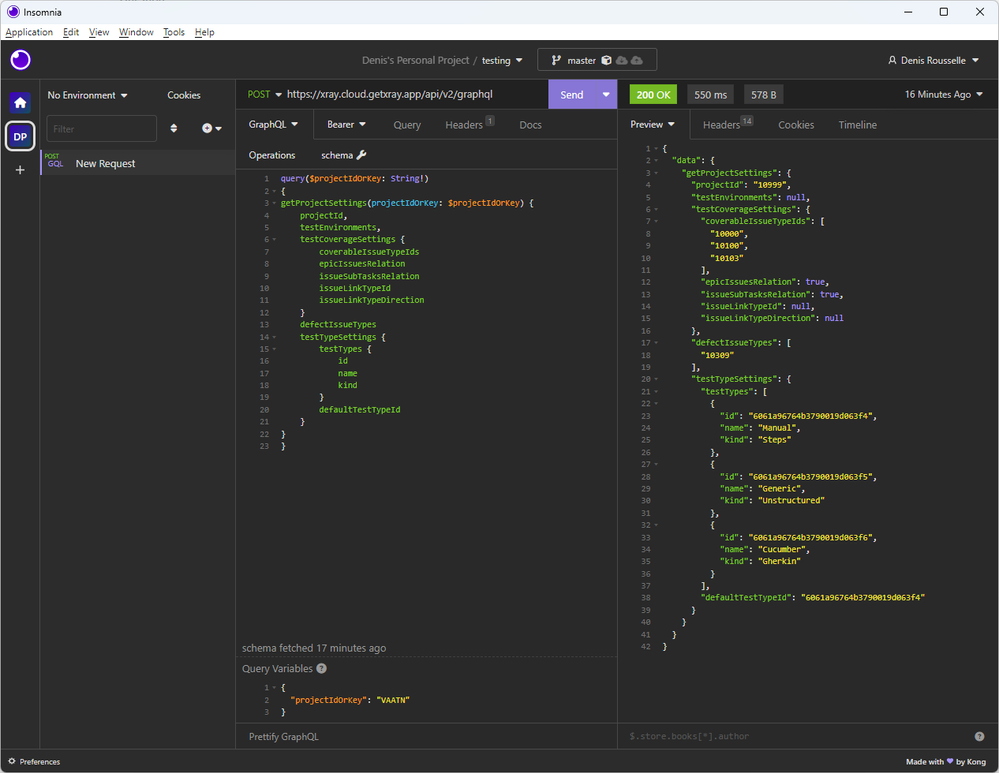Open Preferences via the gear icon
The image size is (999, 773).
pyautogui.click(x=11, y=762)
